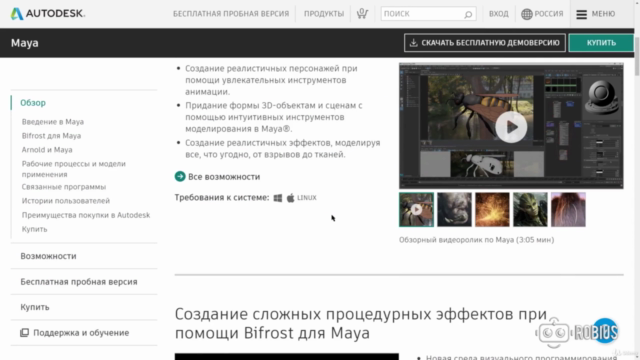
Task: Open the МЕНЮ text label
Action: 603,14
